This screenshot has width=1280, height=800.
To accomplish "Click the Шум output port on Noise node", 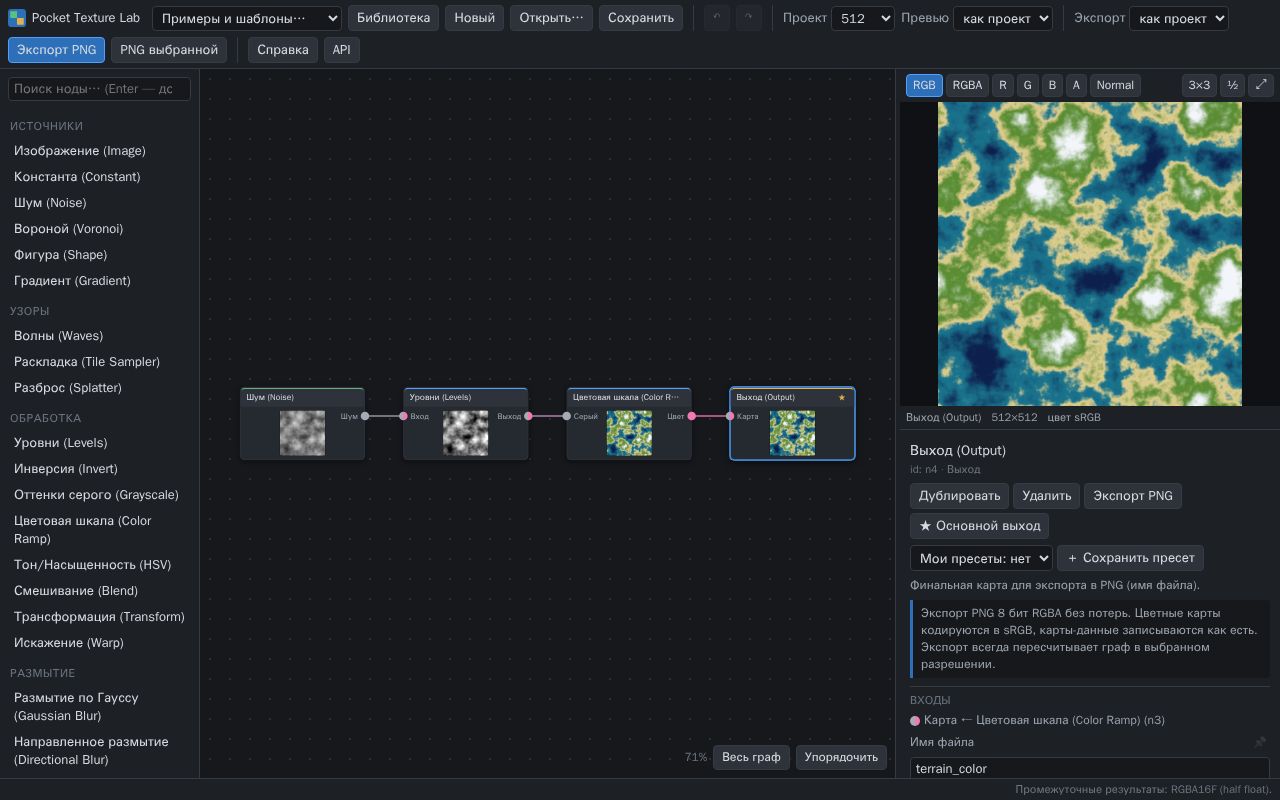I will [365, 416].
